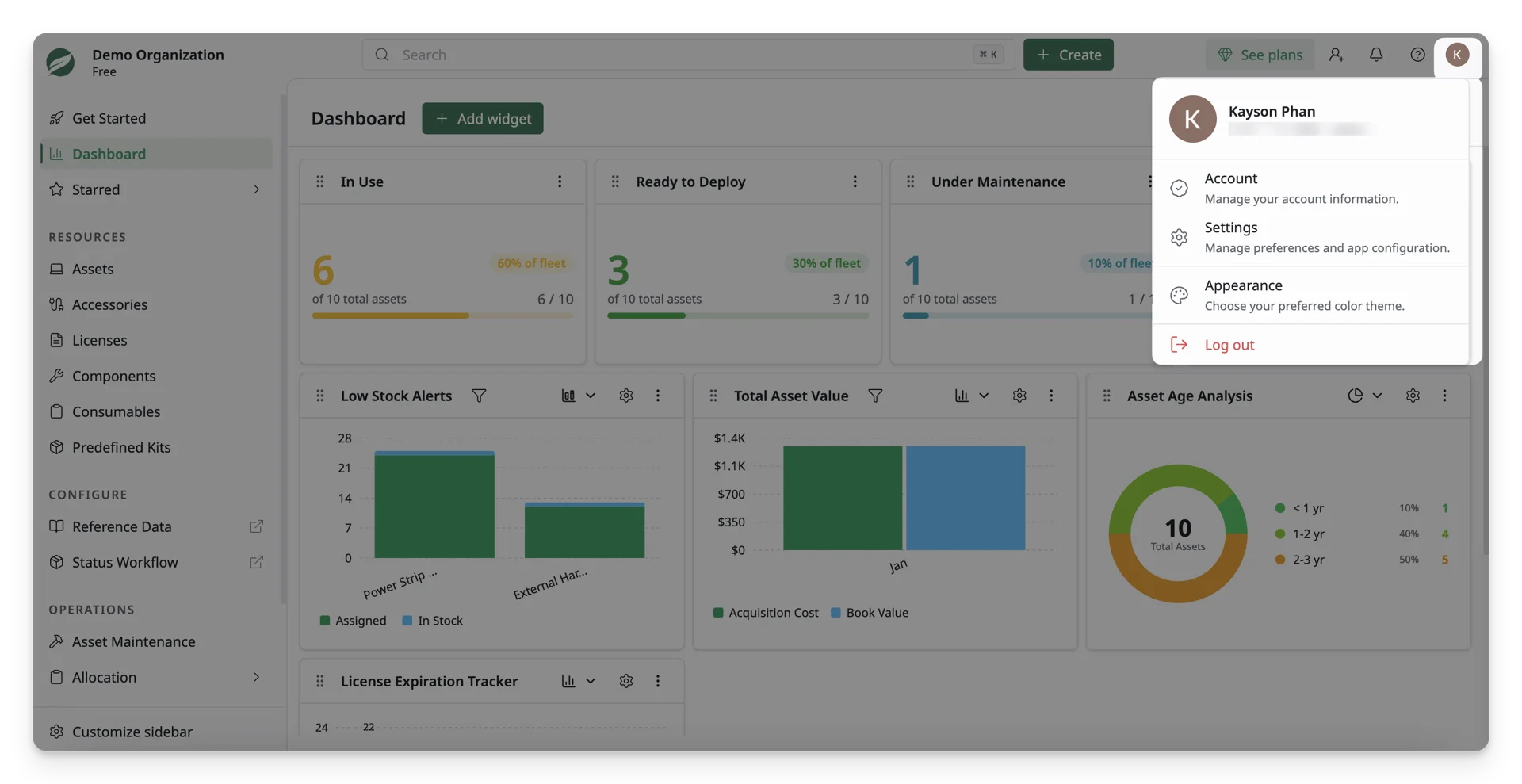Expand the Starred sidebar section
This screenshot has height=784, width=1522.
[x=256, y=189]
